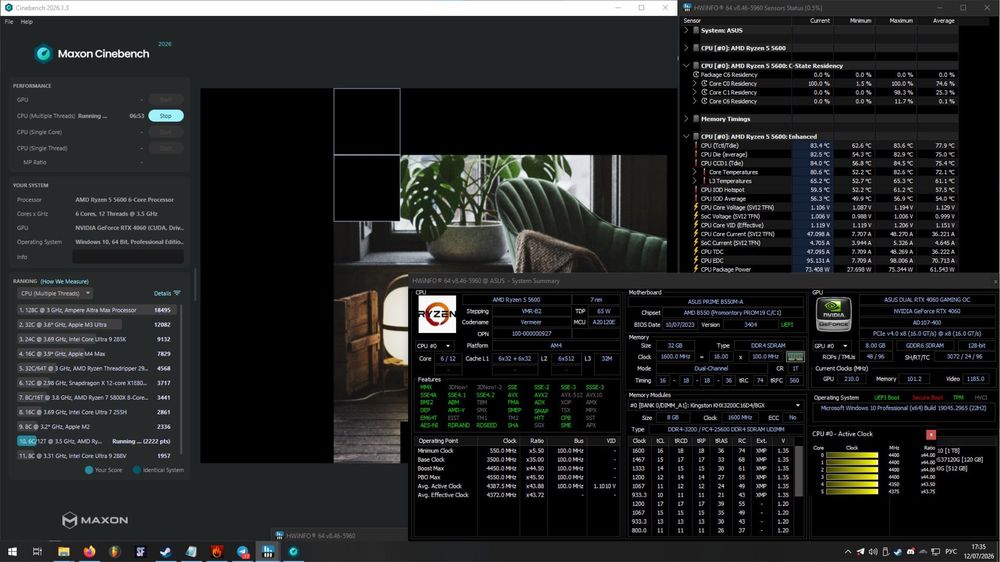Viewport: 1000px width, 562px height.
Task: Expand Core C0 Residency row
Action: click(695, 84)
